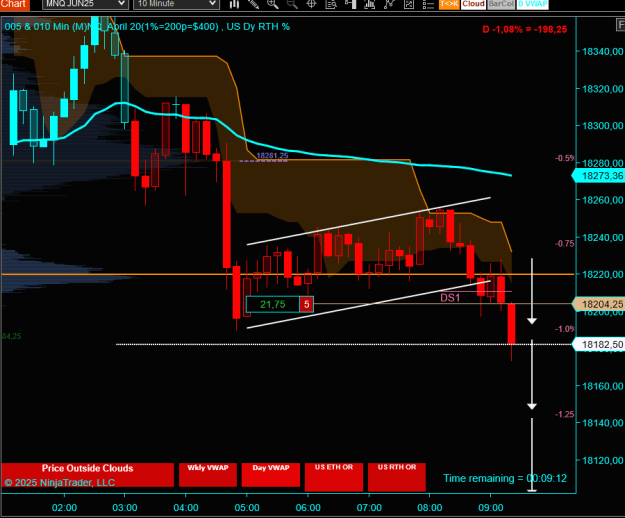Screen dimensions: 625x518
Task: Select the drawing tools pencil icon
Action: pos(254,4)
